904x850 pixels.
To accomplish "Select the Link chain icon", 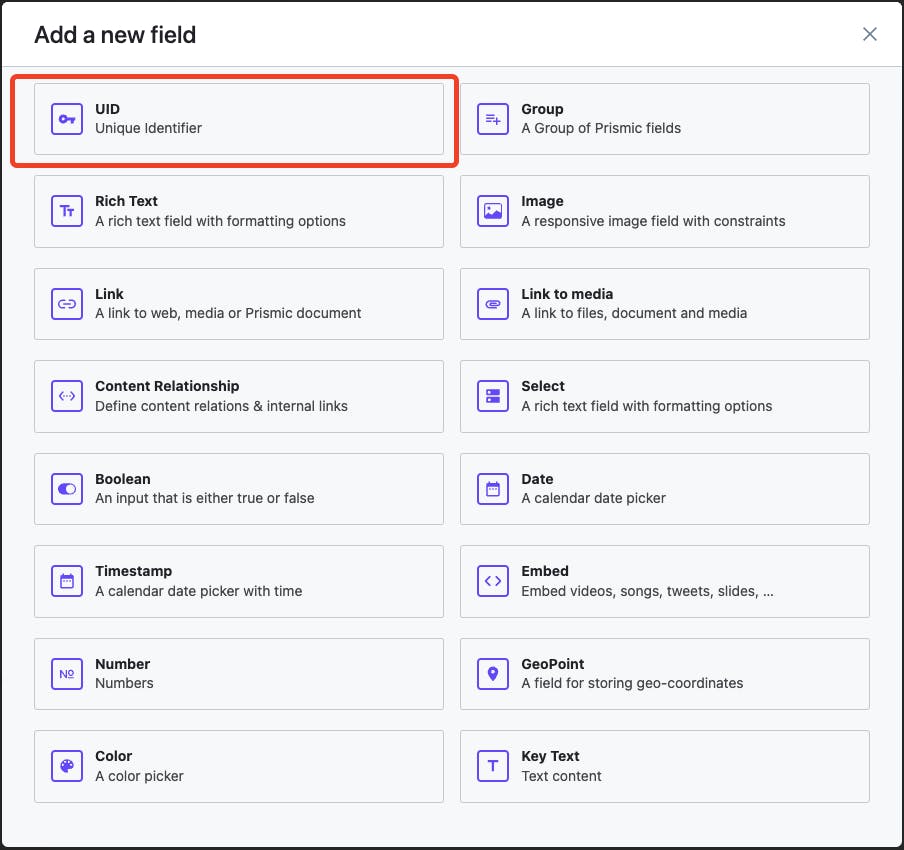I will [x=66, y=304].
